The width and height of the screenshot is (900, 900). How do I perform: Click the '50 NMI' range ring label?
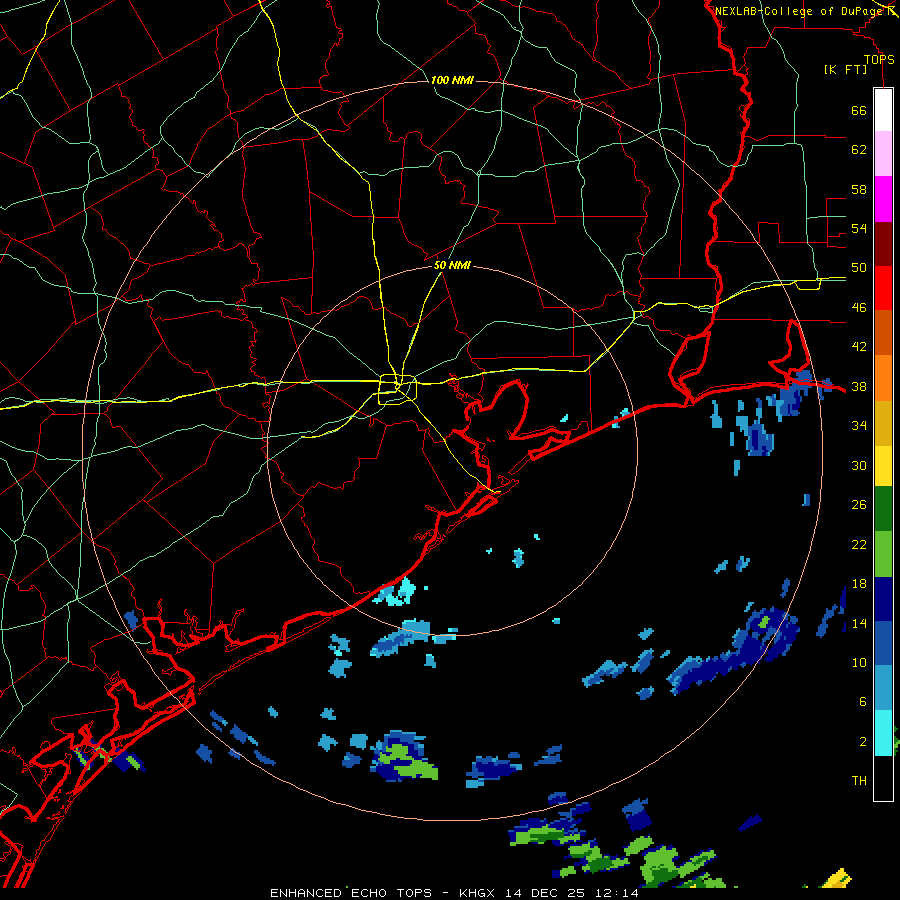[452, 265]
